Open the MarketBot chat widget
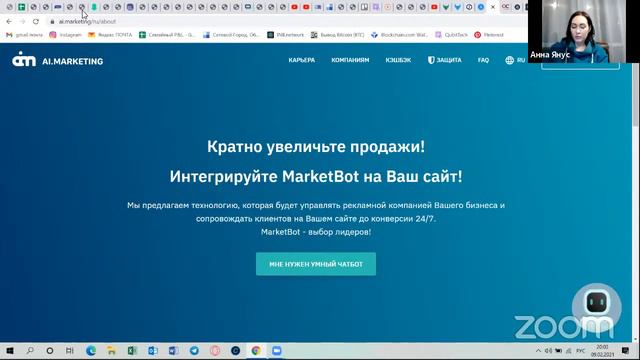 click(x=596, y=303)
